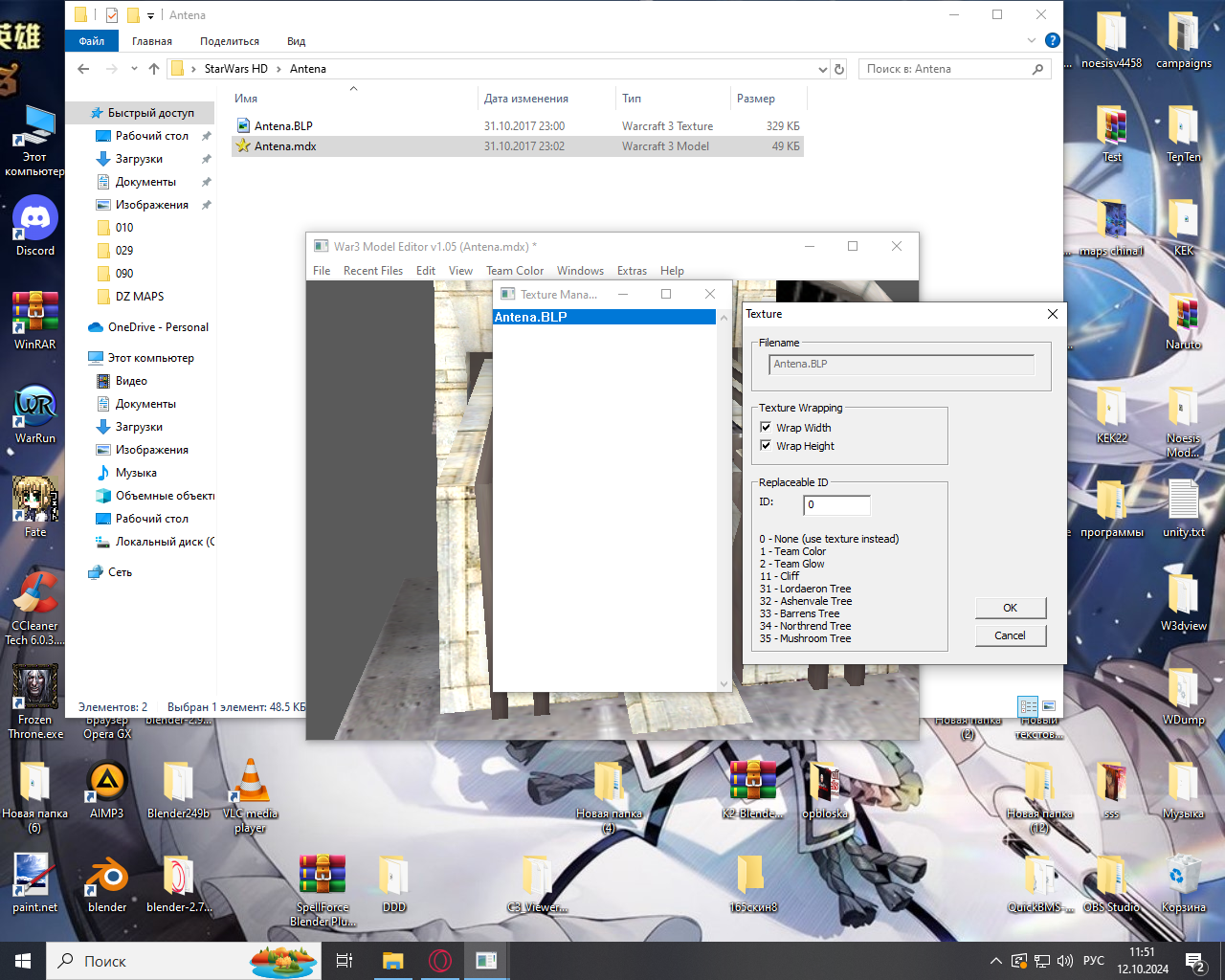Select the Antena.mdx file in Explorer
This screenshot has height=980, width=1225.
(x=518, y=146)
